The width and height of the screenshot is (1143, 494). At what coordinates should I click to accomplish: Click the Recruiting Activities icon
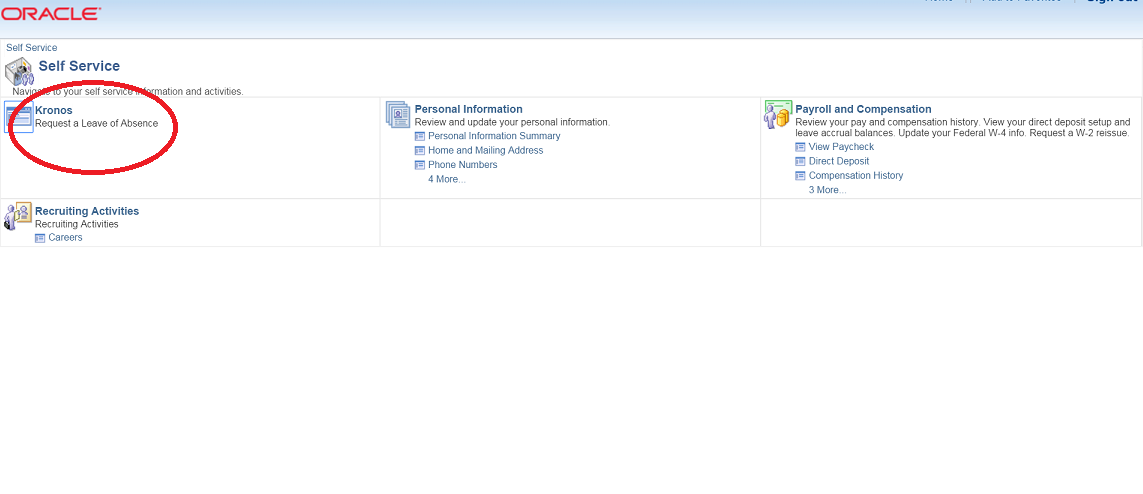[17, 216]
